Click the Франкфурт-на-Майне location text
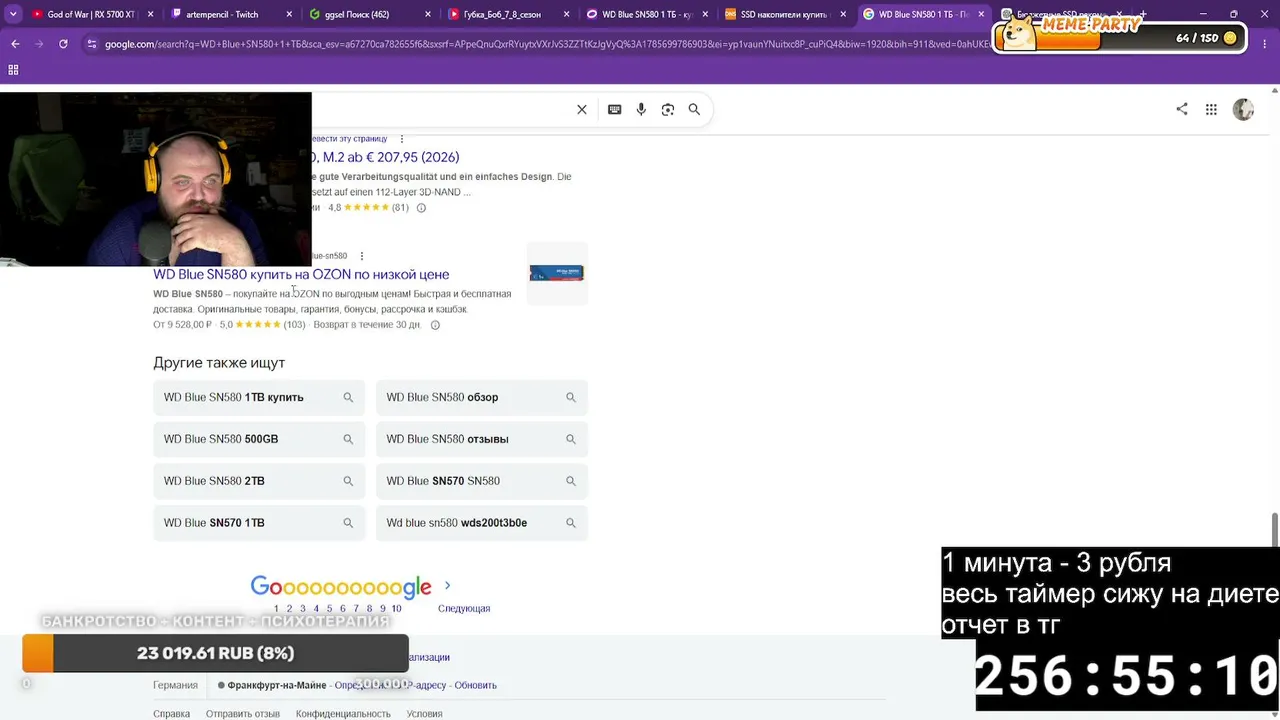1280x720 pixels. click(x=277, y=685)
